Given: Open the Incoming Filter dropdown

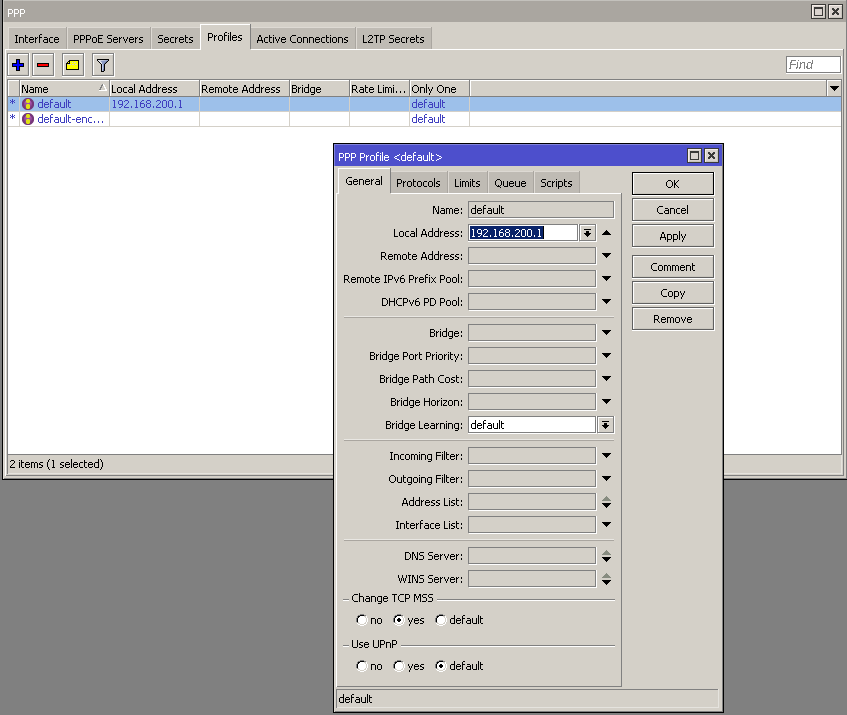Looking at the screenshot, I should pos(607,455).
